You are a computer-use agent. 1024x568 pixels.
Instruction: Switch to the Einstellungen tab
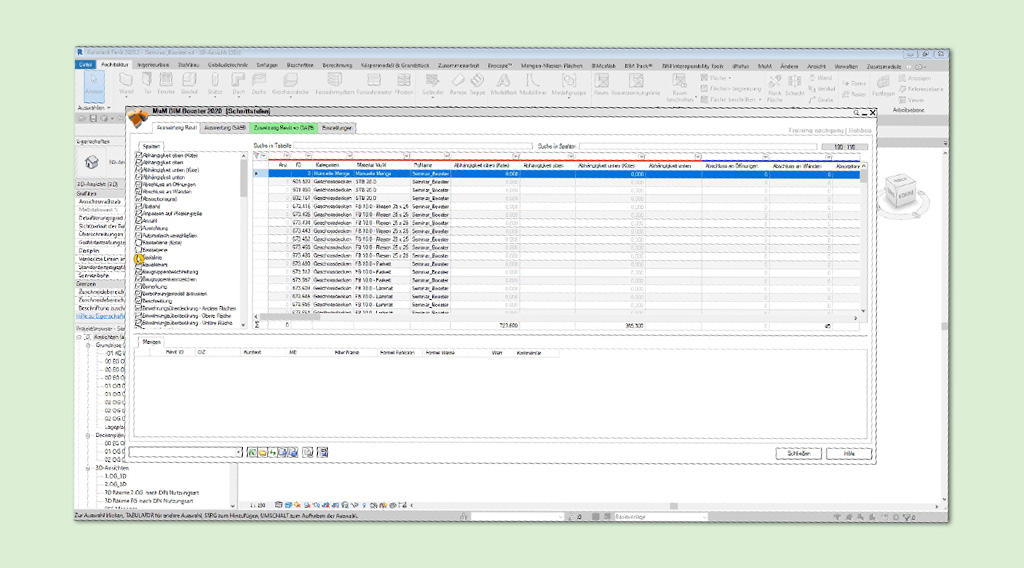click(x=337, y=128)
